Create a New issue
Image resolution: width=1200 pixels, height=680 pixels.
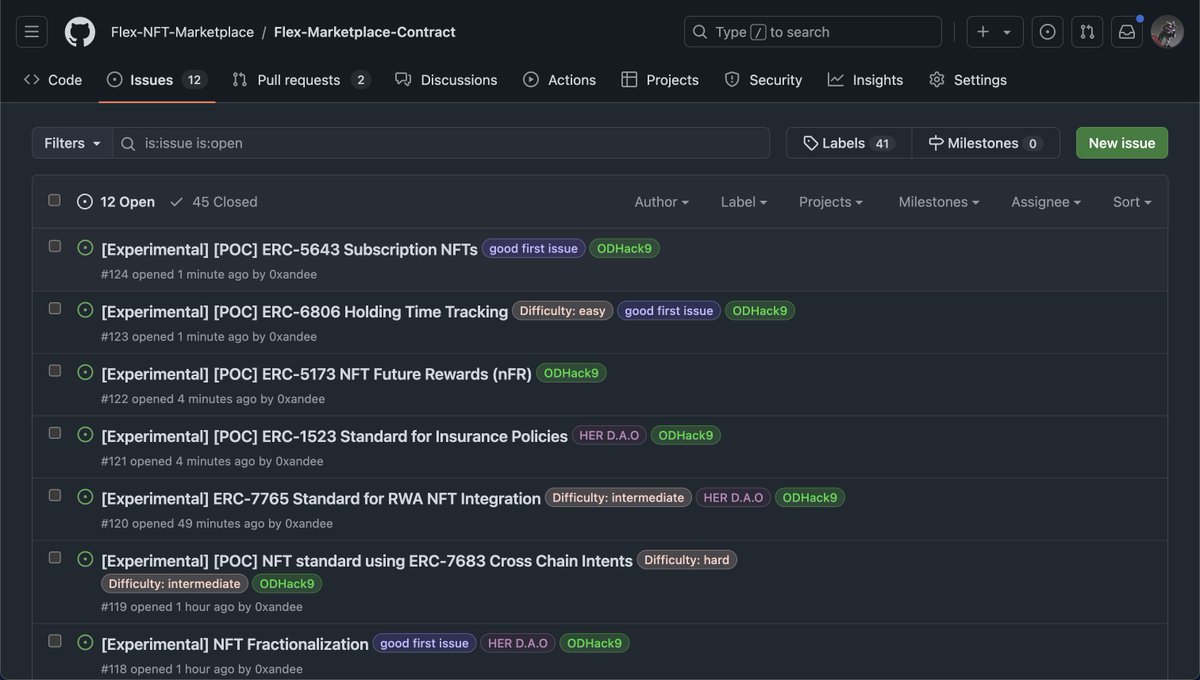pyautogui.click(x=1122, y=143)
